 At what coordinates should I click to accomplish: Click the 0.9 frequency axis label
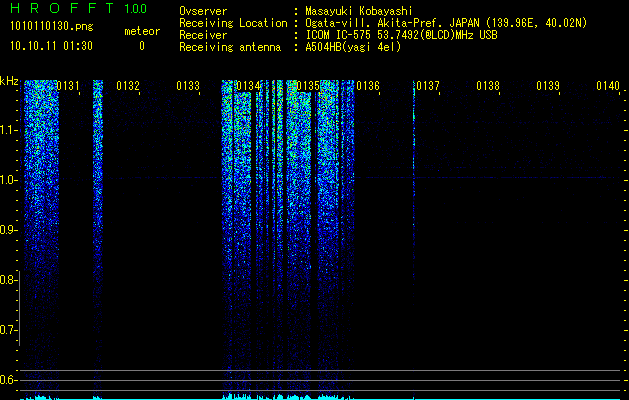[9, 230]
